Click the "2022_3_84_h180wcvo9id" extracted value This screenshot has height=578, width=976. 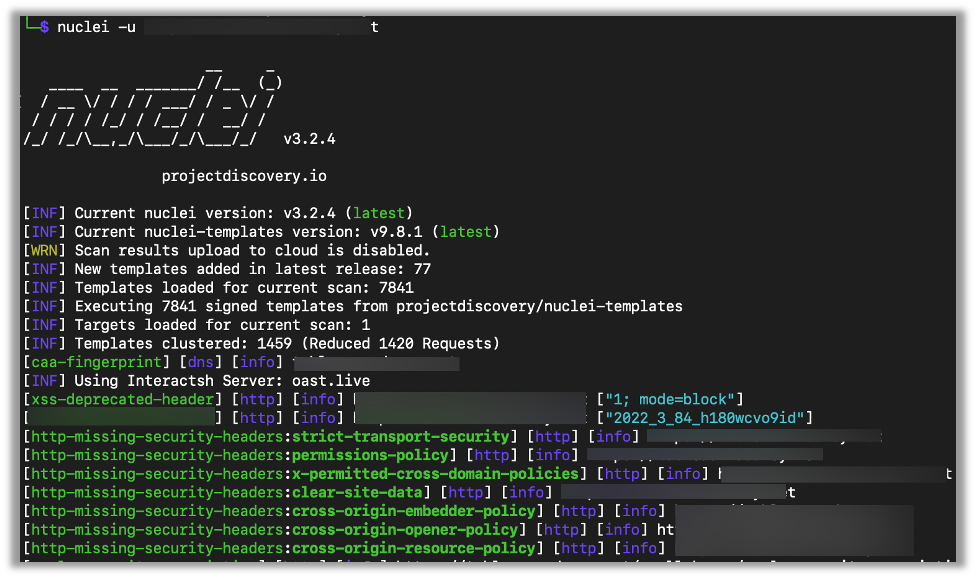click(x=705, y=417)
